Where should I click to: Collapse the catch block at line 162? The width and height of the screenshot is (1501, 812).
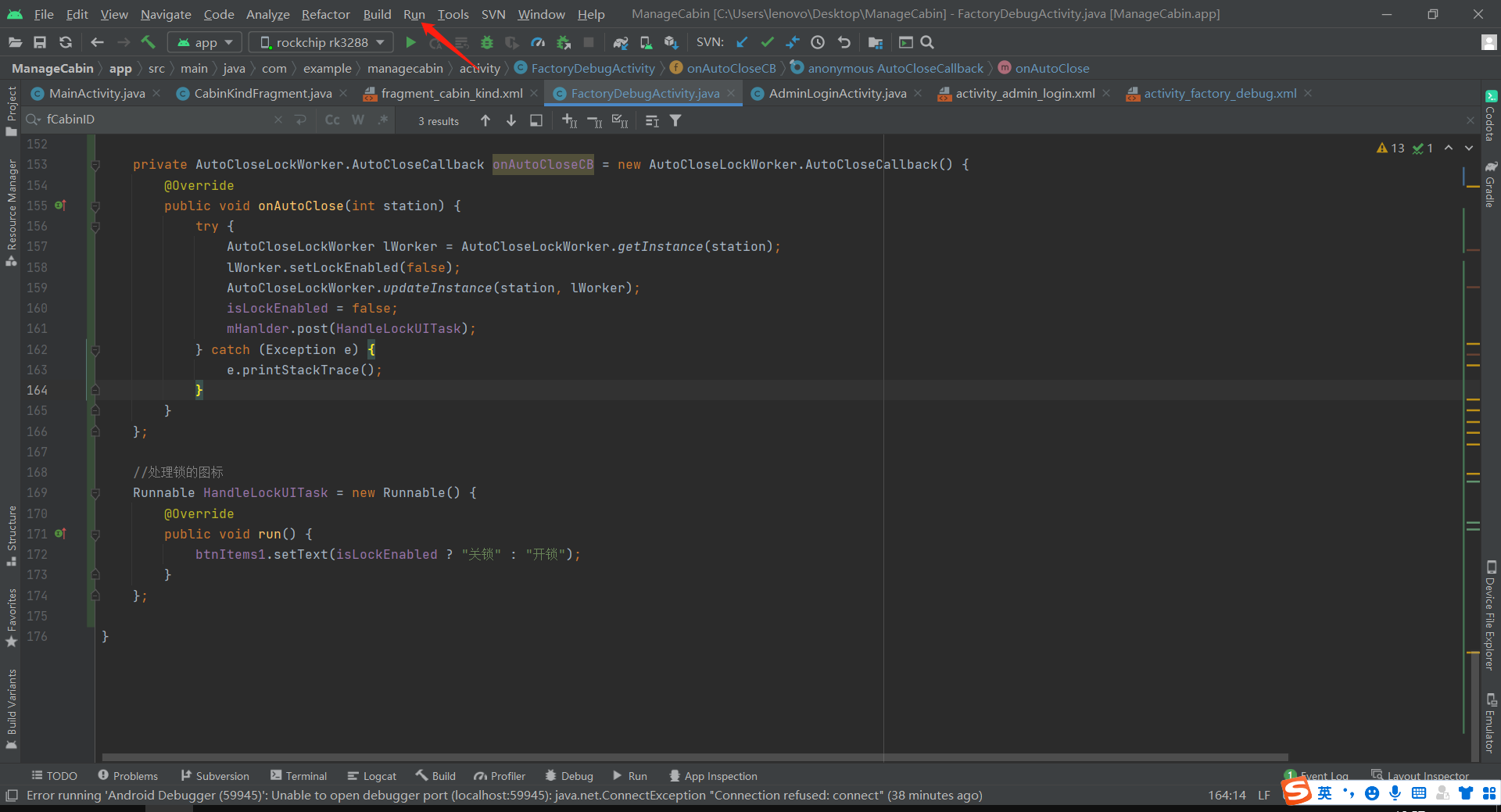[x=95, y=350]
